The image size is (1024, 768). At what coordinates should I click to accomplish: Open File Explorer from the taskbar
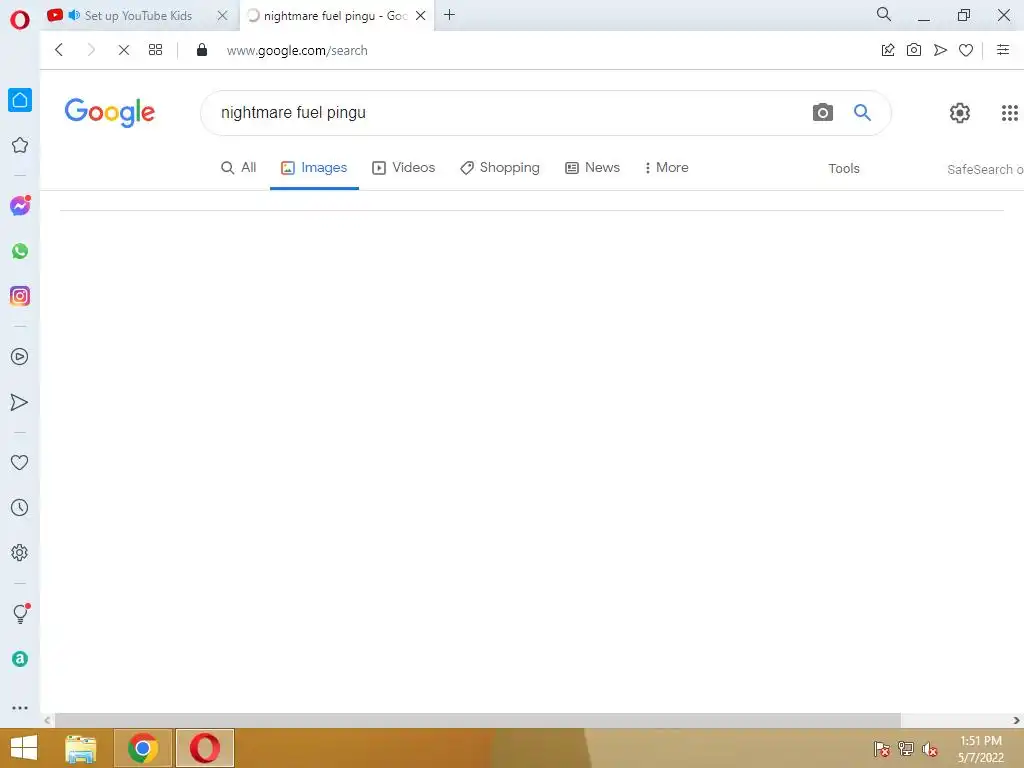[x=80, y=748]
